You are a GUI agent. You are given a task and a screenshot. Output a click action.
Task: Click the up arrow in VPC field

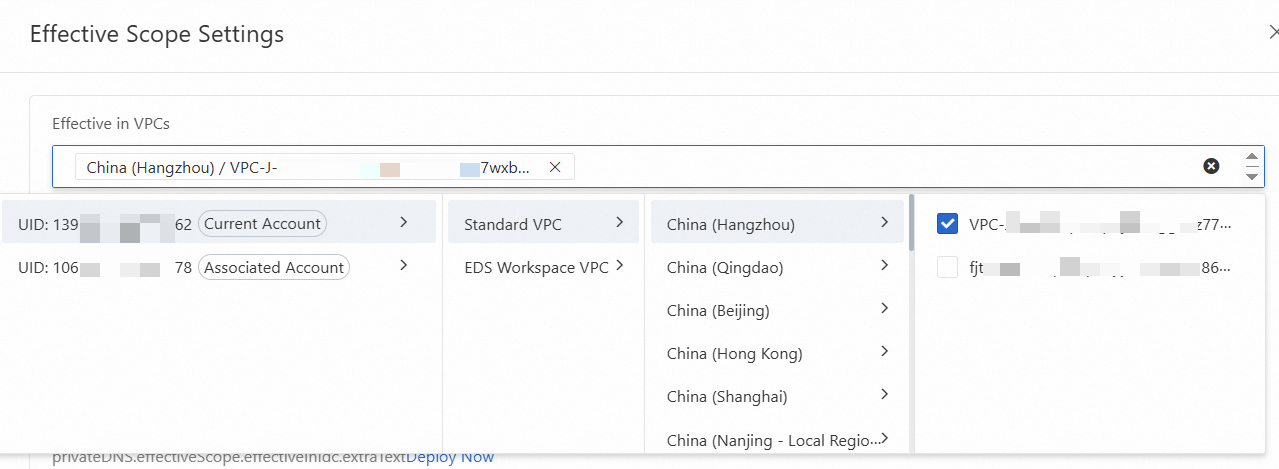pyautogui.click(x=1251, y=157)
